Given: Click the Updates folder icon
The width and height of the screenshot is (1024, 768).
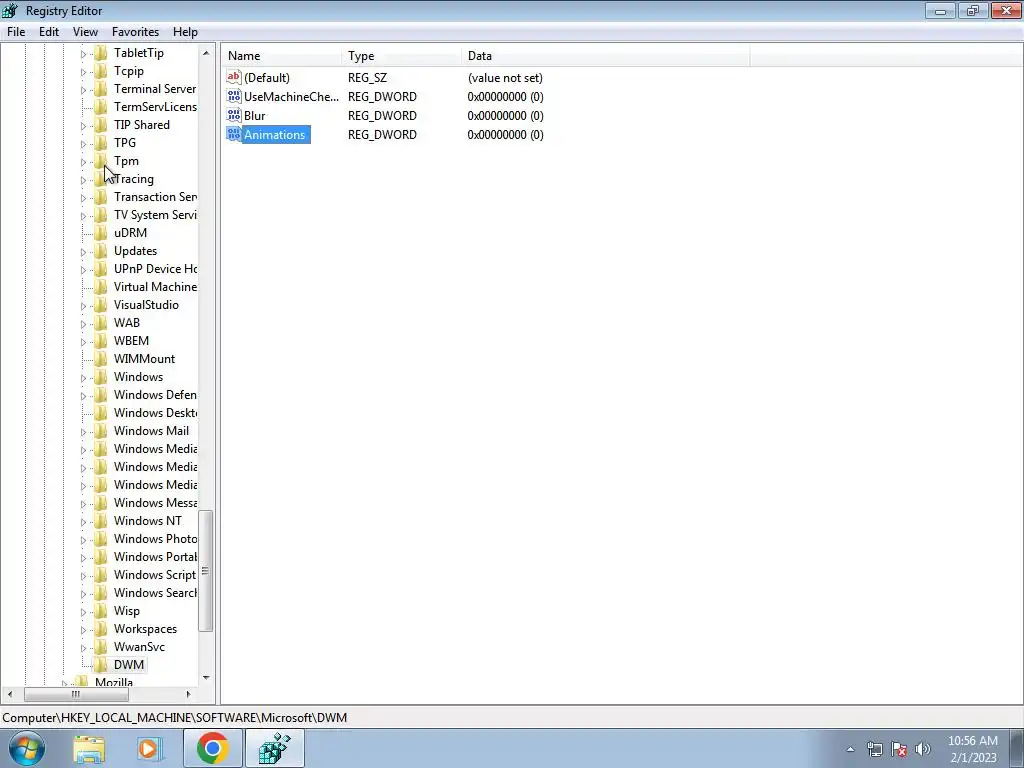Looking at the screenshot, I should tap(101, 251).
